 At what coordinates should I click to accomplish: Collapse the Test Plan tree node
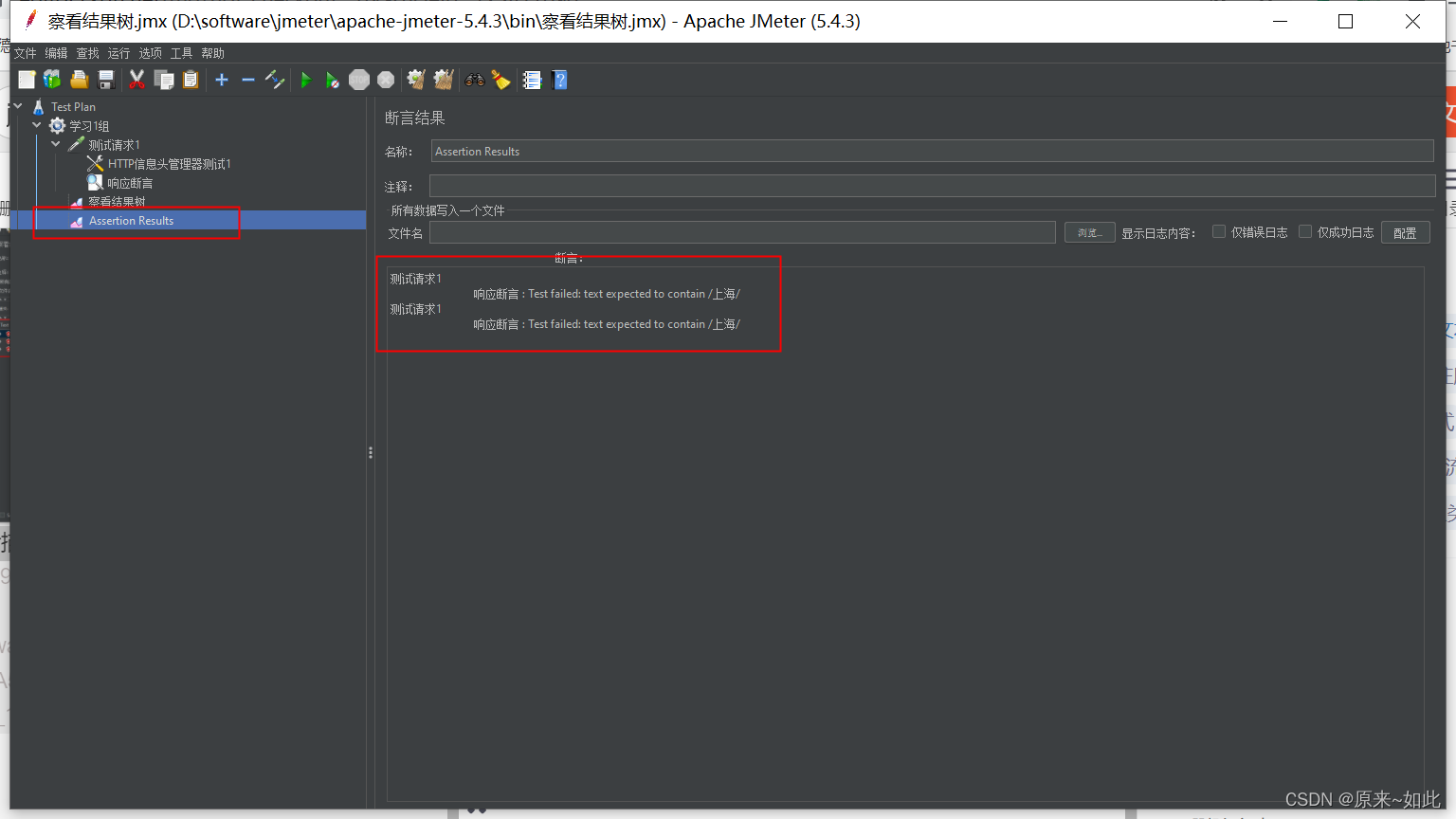coord(18,106)
